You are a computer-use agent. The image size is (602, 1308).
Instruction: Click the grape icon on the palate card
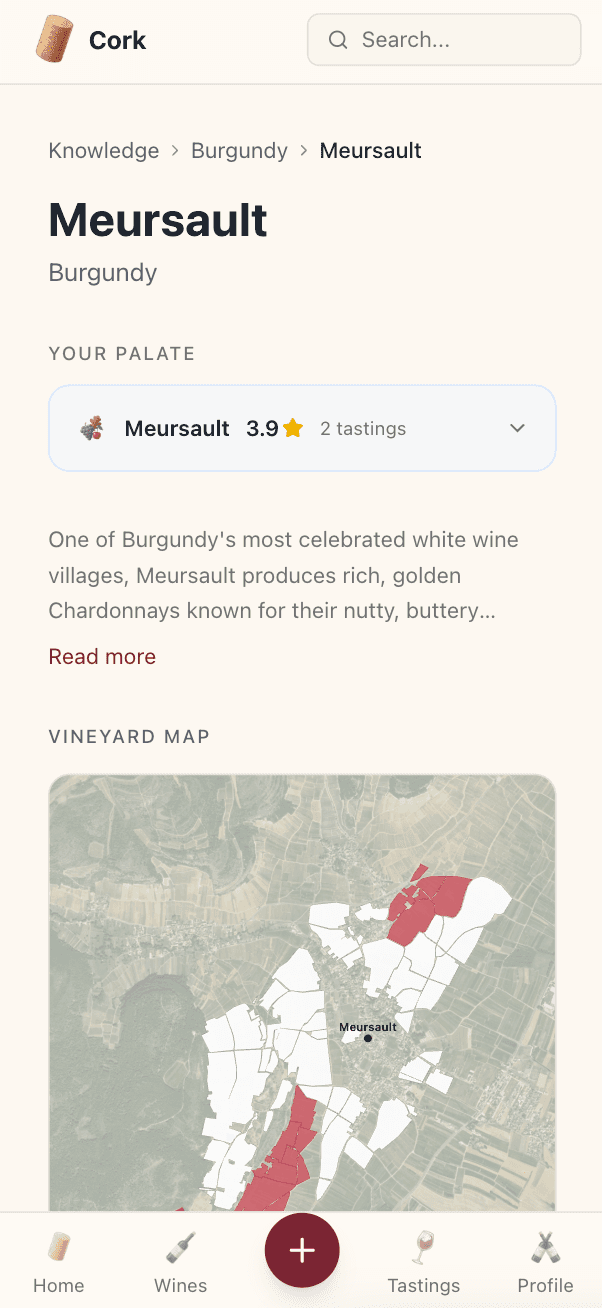pos(91,428)
